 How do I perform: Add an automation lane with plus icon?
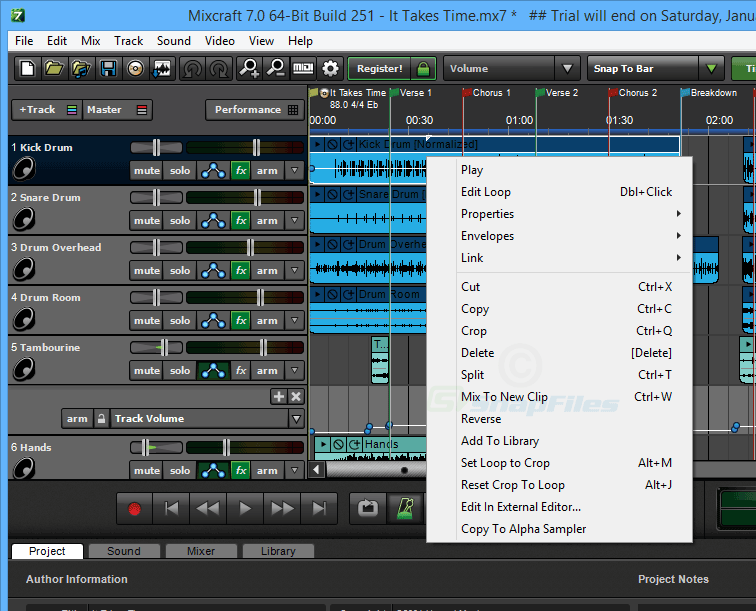pyautogui.click(x=279, y=396)
